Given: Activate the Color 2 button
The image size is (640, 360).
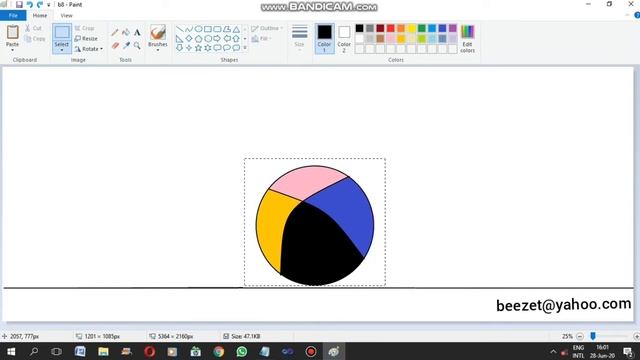Looking at the screenshot, I should click(344, 39).
